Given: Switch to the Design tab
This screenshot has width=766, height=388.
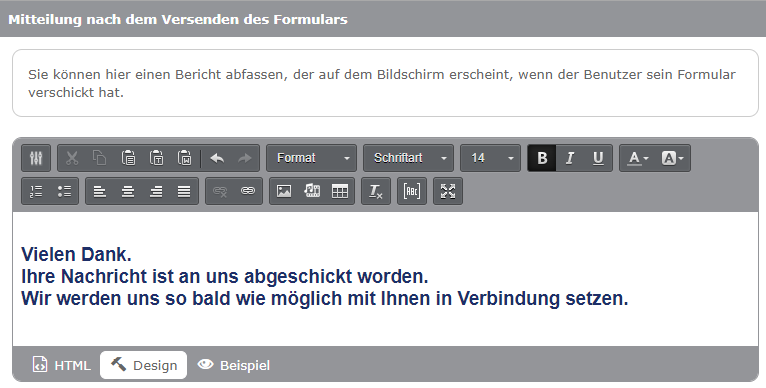Looking at the screenshot, I should click(x=144, y=365).
